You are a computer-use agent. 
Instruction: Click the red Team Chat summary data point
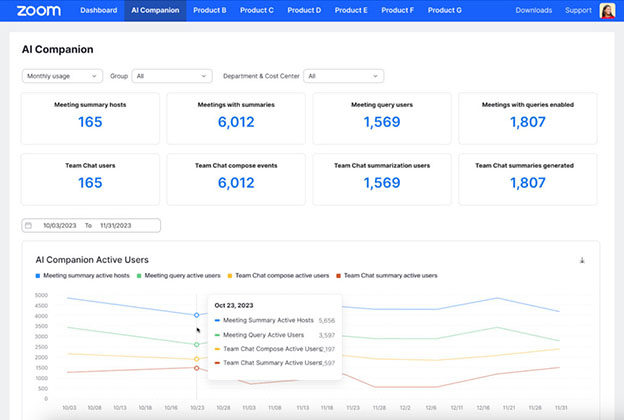pyautogui.click(x=196, y=368)
